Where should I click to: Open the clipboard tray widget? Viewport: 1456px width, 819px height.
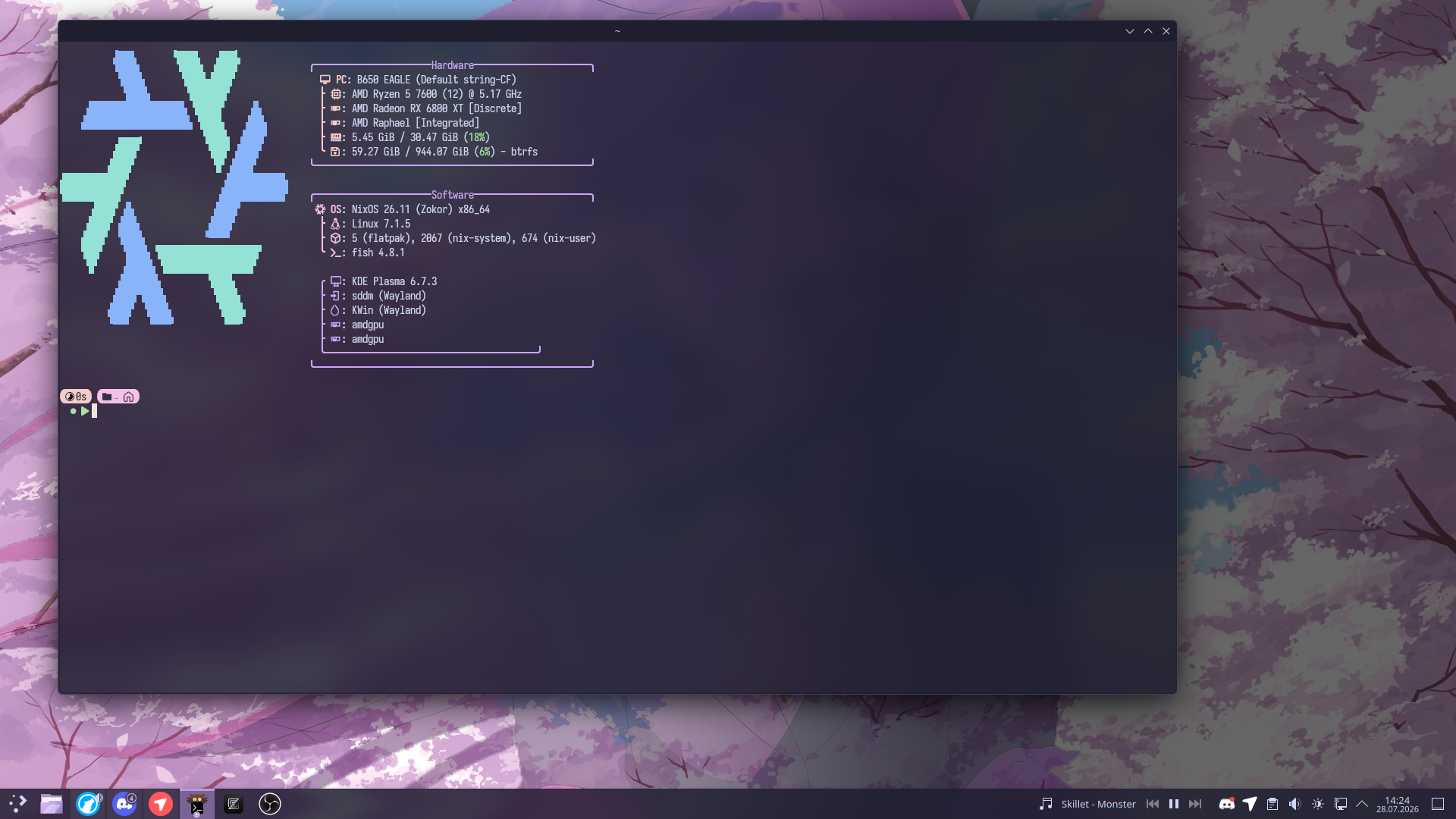1272,804
